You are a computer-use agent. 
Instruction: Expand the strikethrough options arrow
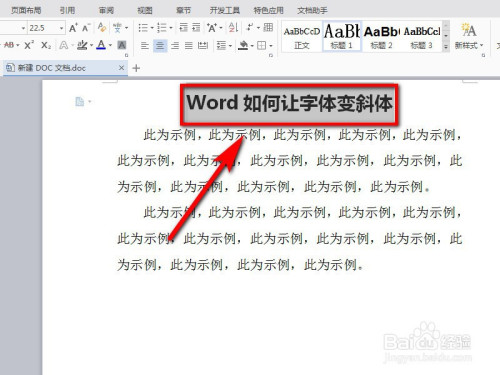(x=18, y=45)
